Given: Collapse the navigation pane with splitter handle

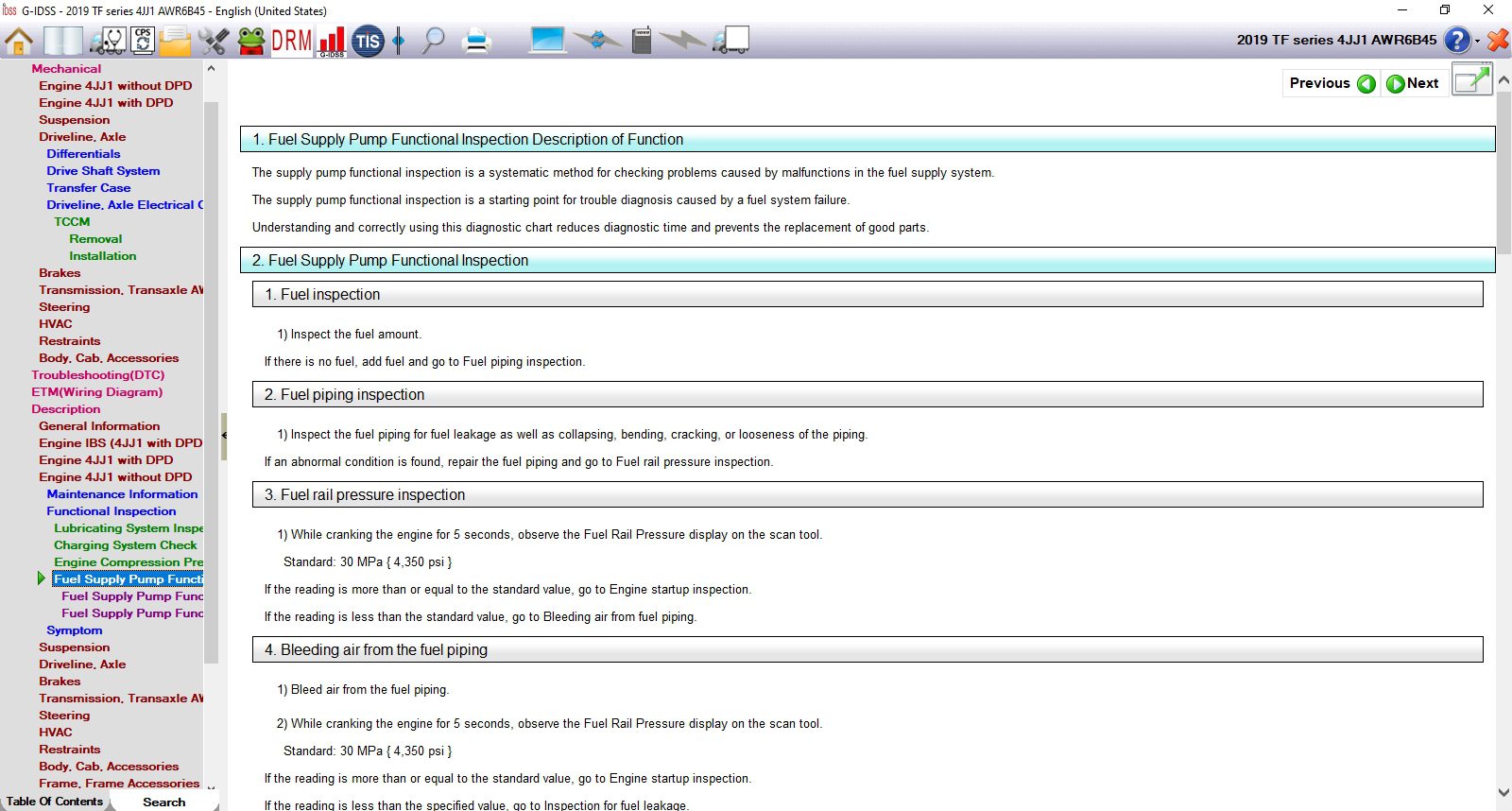Looking at the screenshot, I should 224,436.
